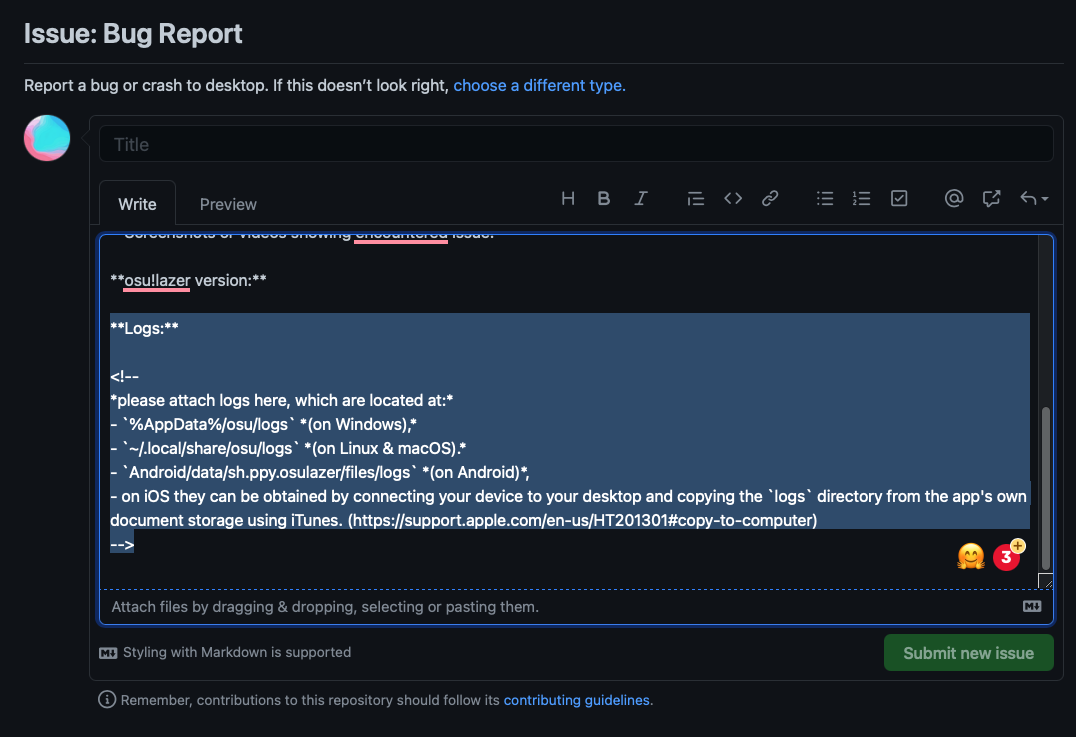
Task: Click the closing --> comment marker
Action: click(122, 544)
